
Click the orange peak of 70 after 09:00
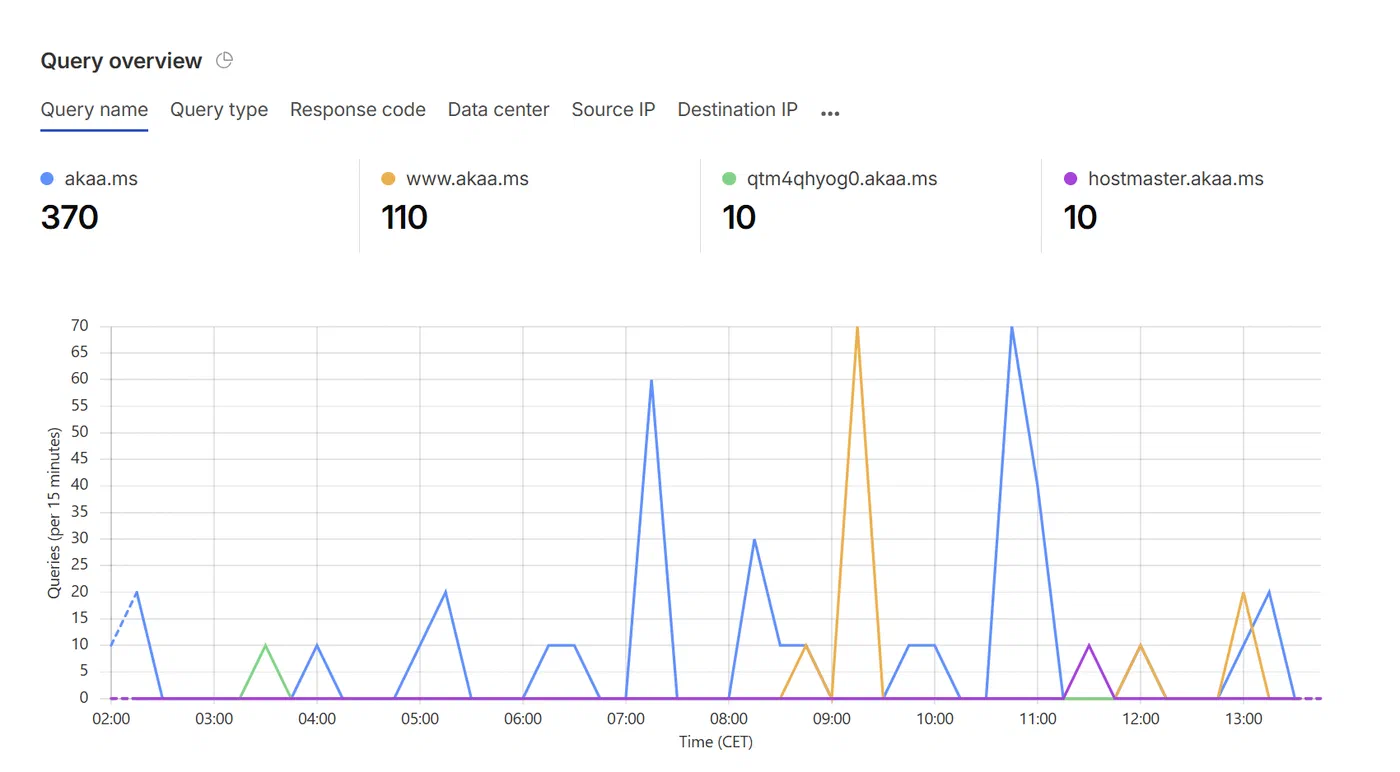point(857,327)
